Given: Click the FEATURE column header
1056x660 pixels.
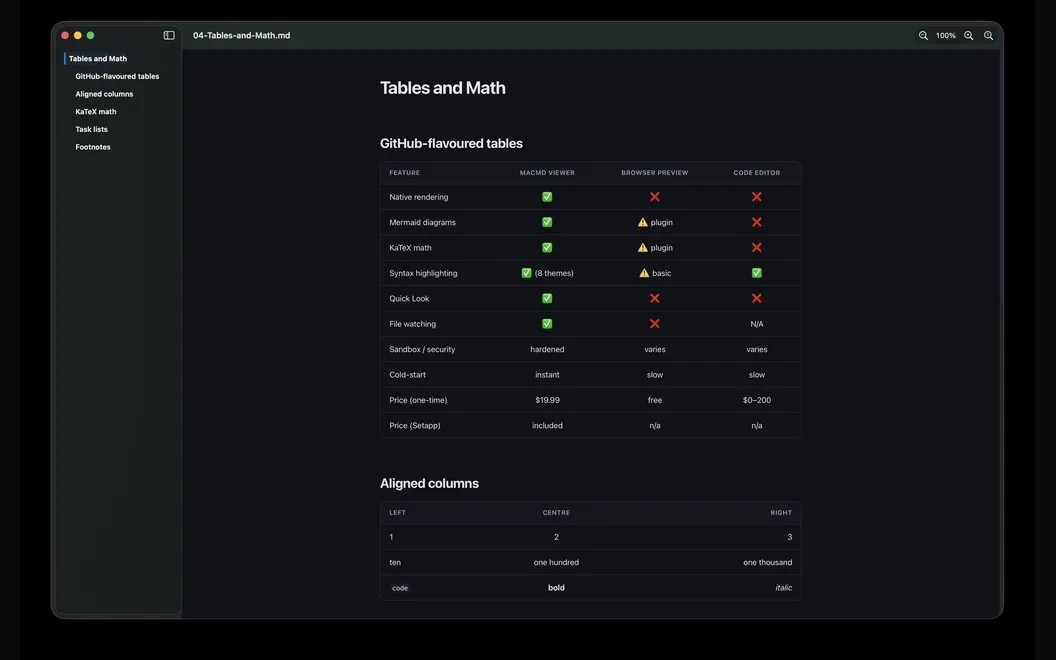Looking at the screenshot, I should tap(405, 172).
